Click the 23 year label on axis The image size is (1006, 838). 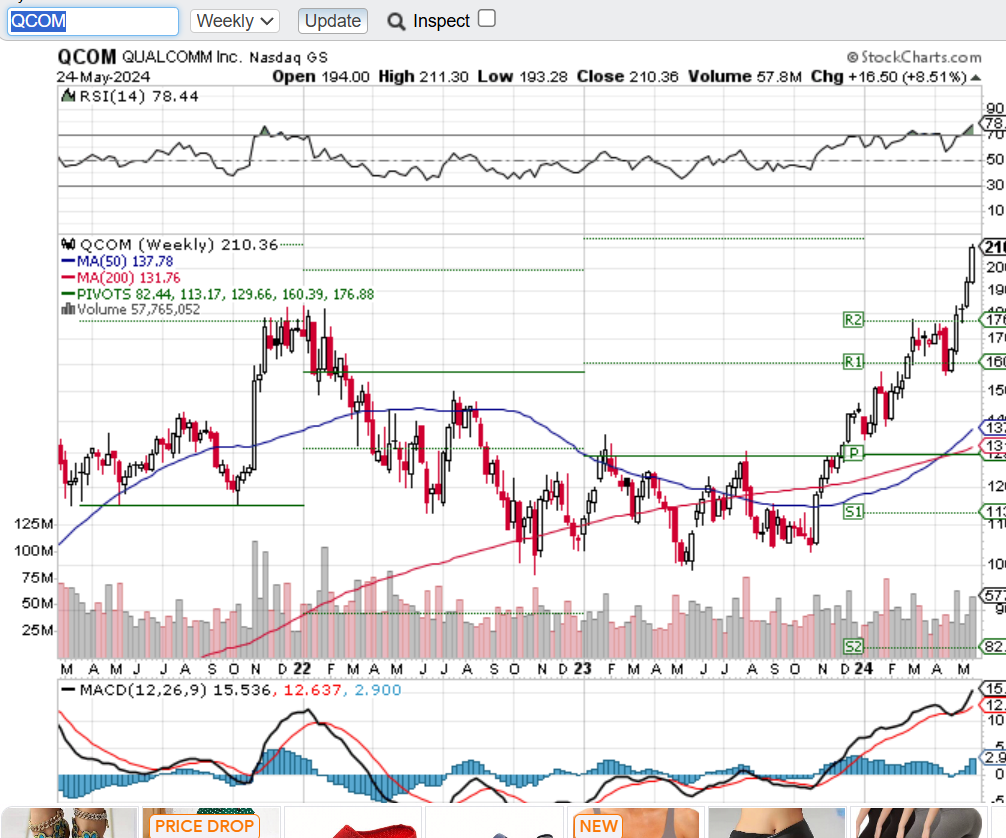(x=583, y=669)
